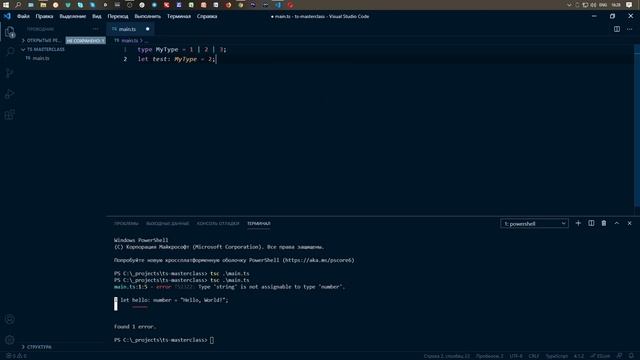Expand the Открытые редакторы section
The image size is (640, 360).
tap(43, 40)
